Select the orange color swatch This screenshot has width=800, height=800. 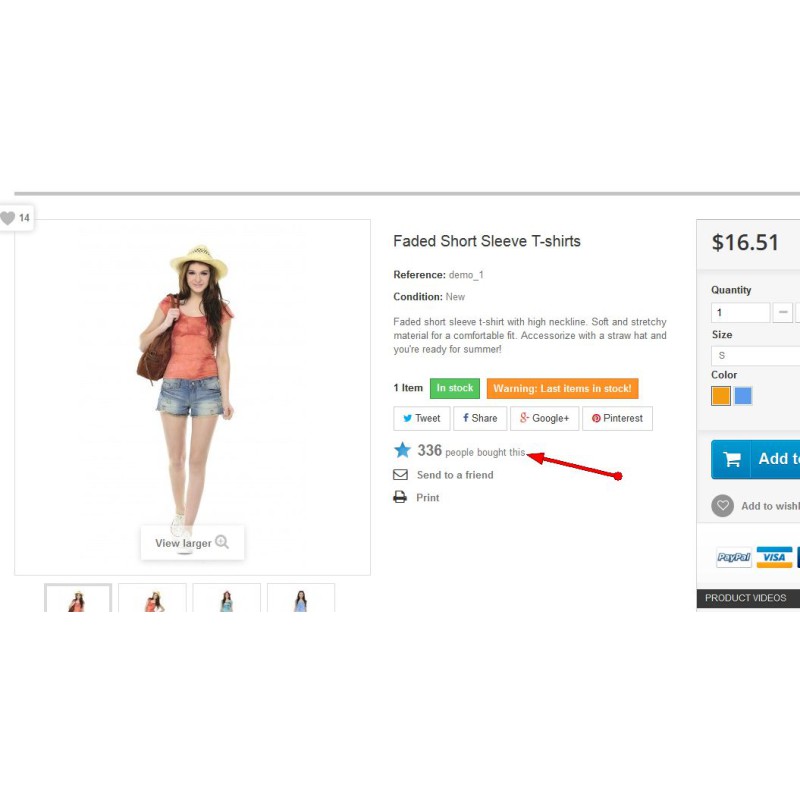pyautogui.click(x=721, y=396)
